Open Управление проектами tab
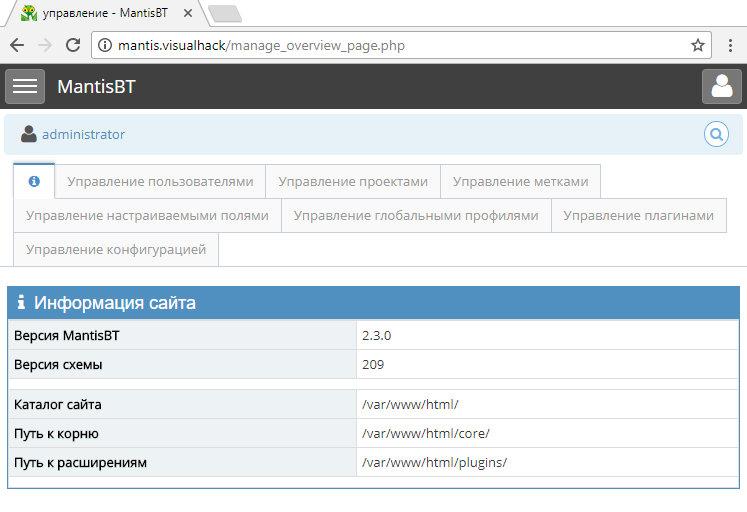This screenshot has width=747, height=512. pyautogui.click(x=353, y=181)
